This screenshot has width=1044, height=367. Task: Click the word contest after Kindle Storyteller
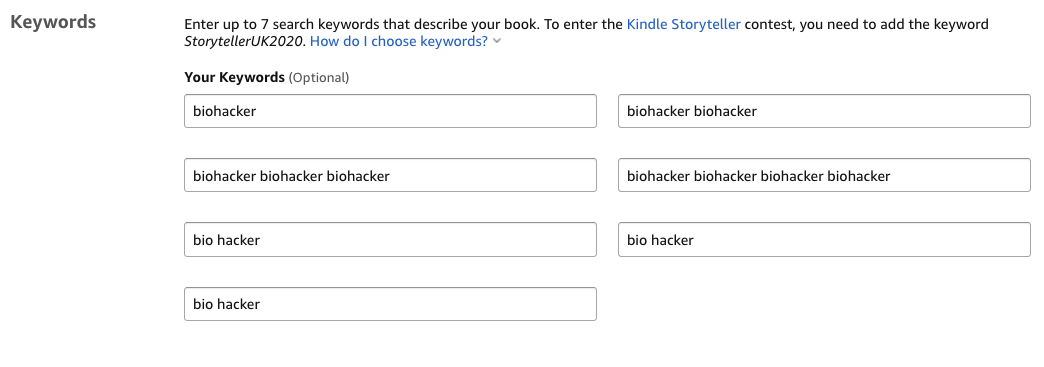pyautogui.click(x=769, y=25)
